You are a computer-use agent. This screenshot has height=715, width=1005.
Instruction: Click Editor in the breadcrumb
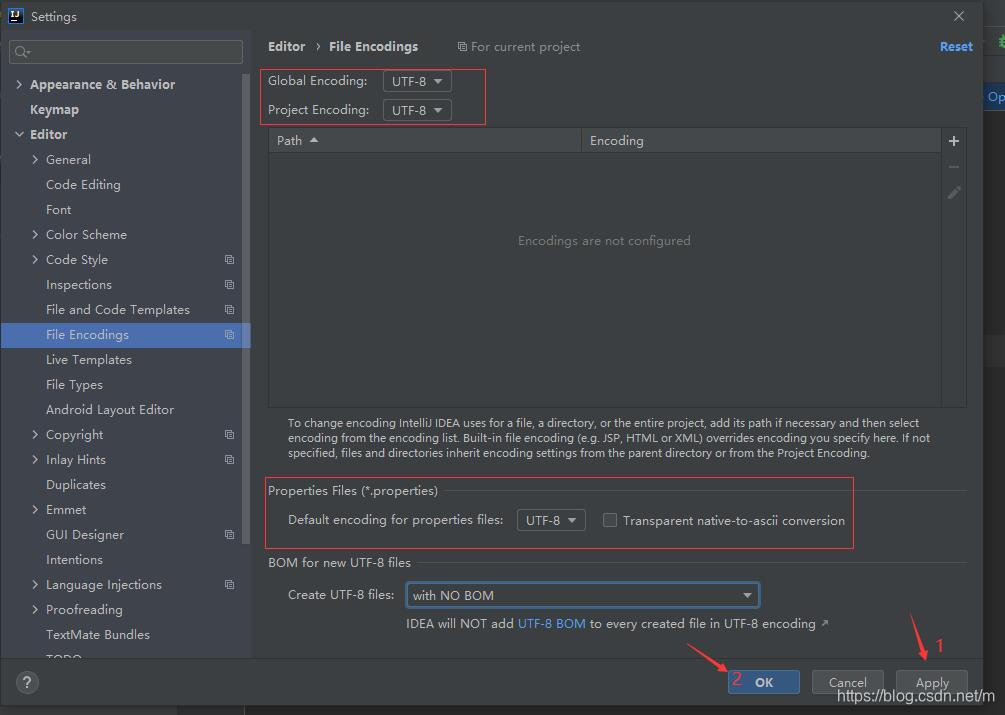(x=287, y=46)
